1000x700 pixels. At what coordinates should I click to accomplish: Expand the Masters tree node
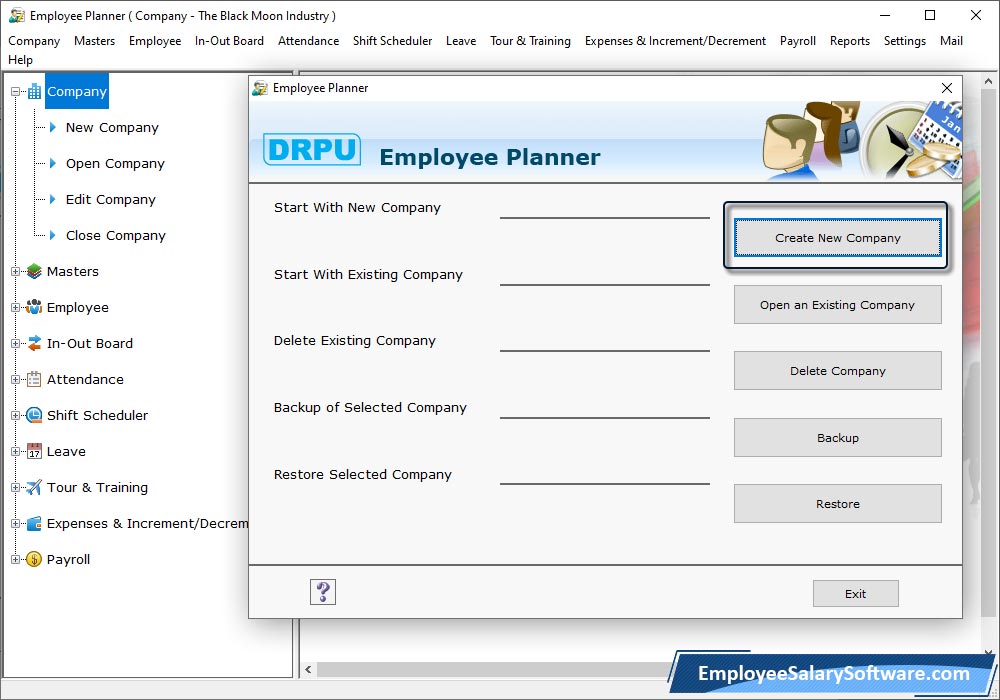click(x=15, y=272)
